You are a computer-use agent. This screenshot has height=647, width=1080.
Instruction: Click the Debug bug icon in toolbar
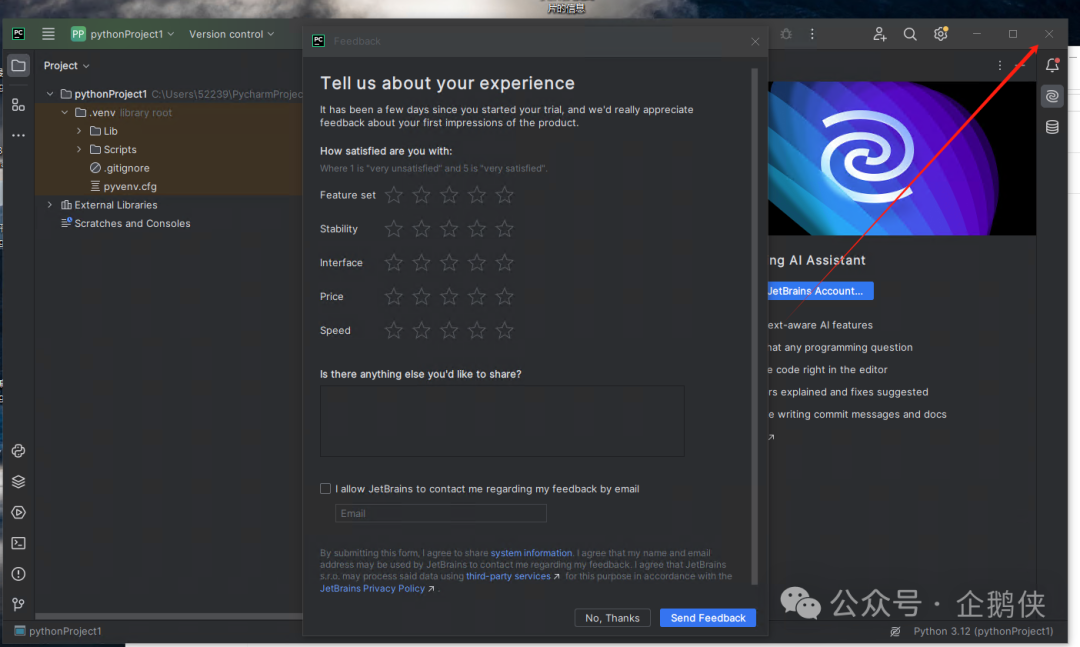click(x=786, y=34)
